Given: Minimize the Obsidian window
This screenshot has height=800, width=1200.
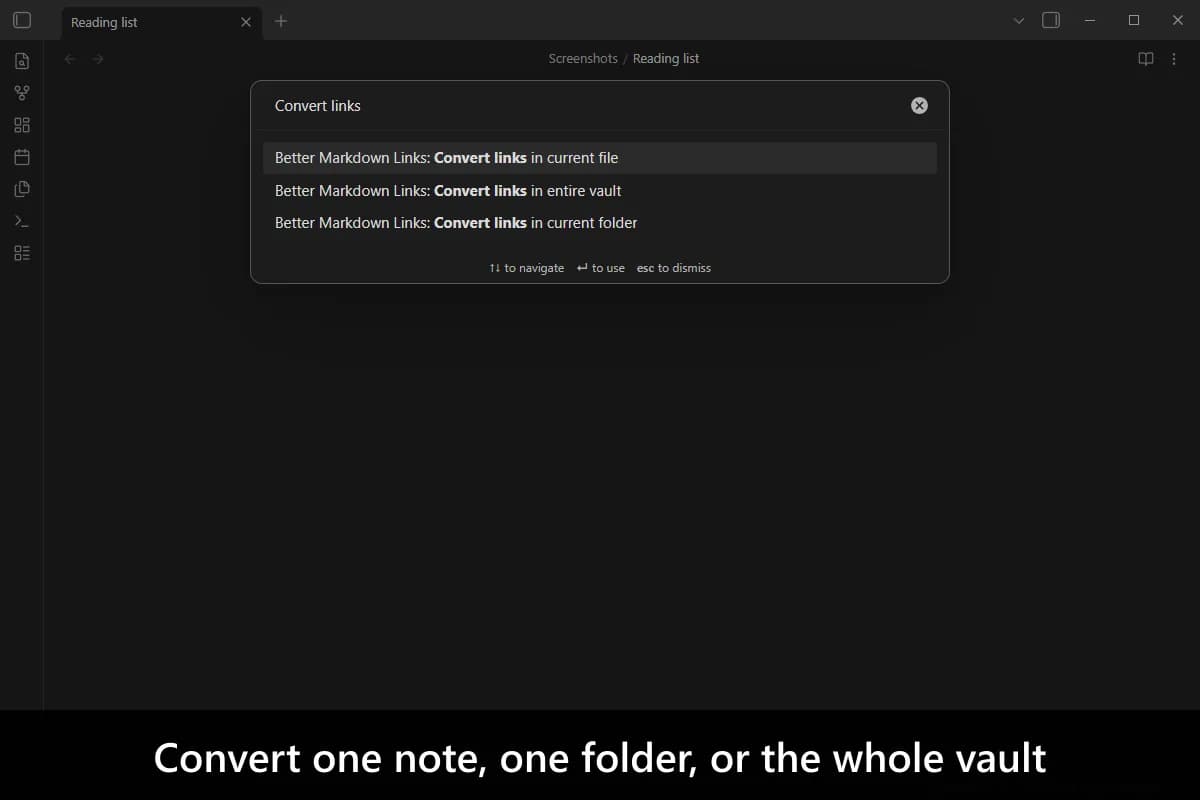Looking at the screenshot, I should [1090, 20].
